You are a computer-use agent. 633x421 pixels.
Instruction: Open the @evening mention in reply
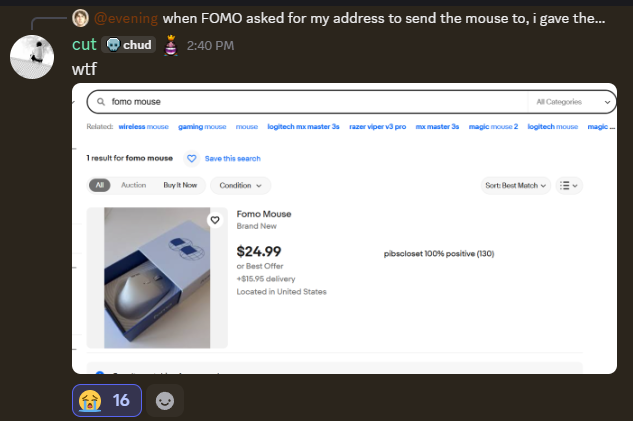(126, 18)
